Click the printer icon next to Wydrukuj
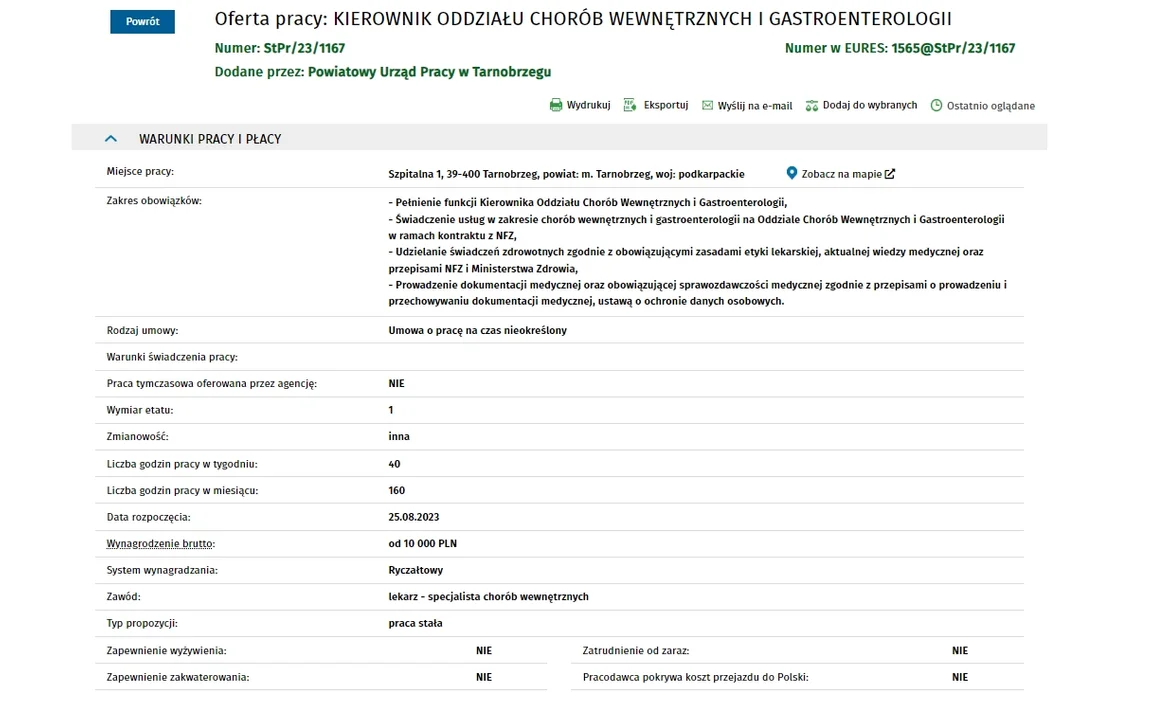The height and width of the screenshot is (720, 1151). [x=556, y=105]
